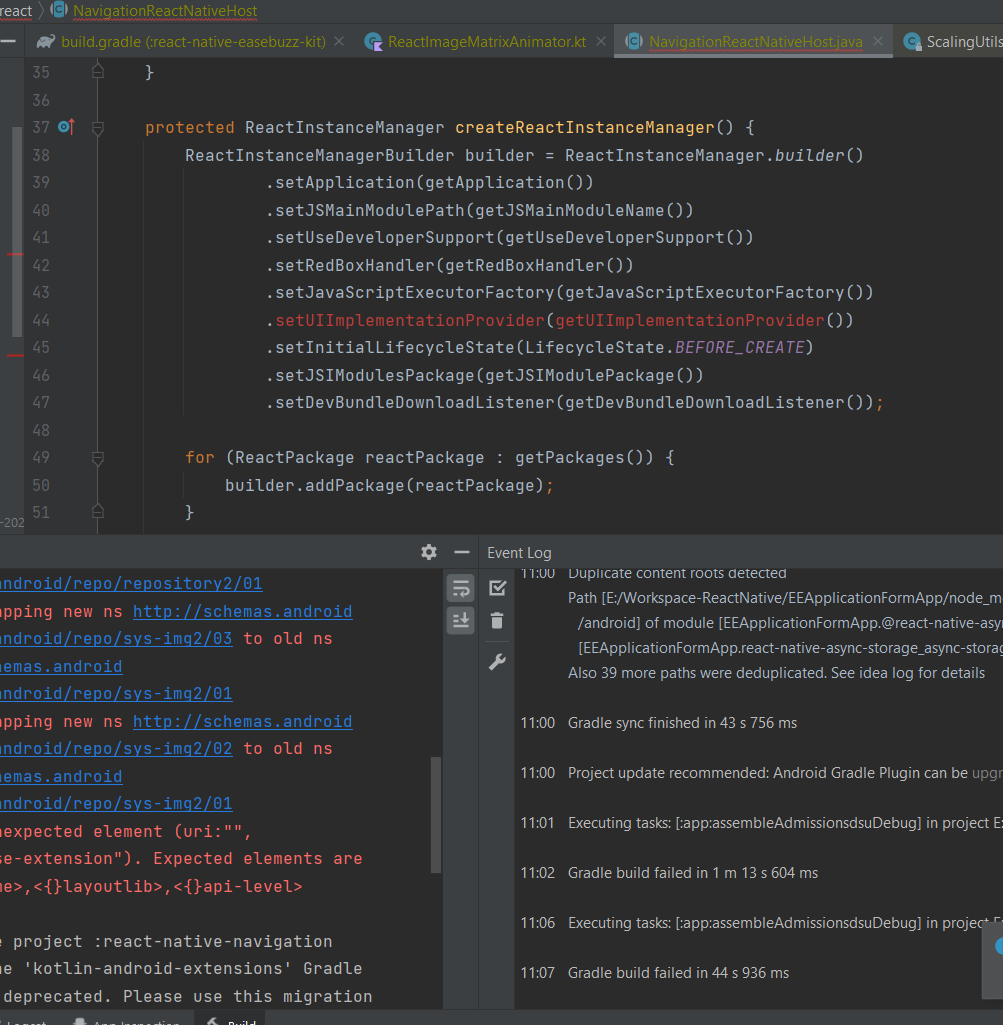Expand the folded region marker at line 51
1003x1025 pixels.
96,511
